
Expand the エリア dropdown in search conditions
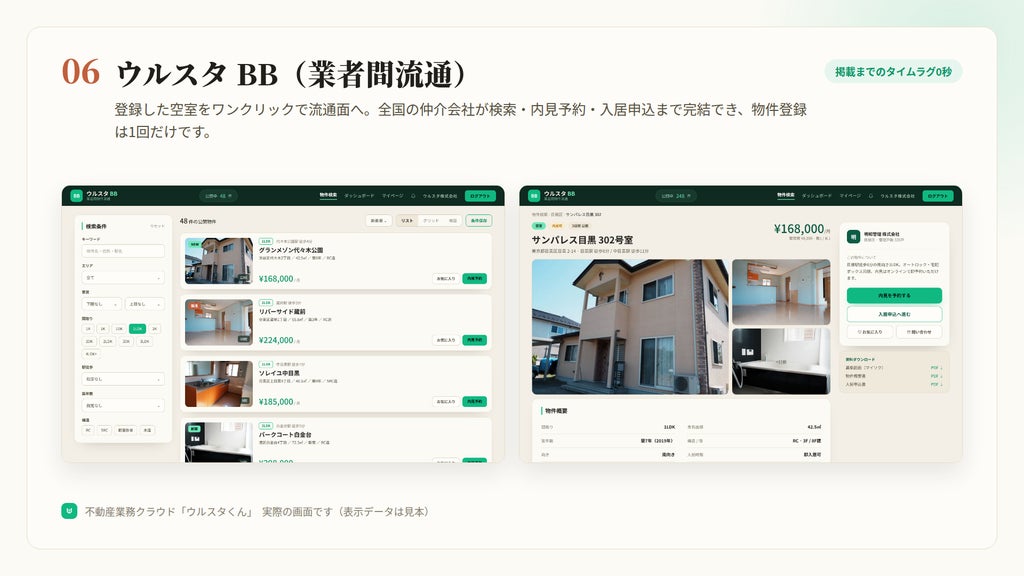[123, 278]
